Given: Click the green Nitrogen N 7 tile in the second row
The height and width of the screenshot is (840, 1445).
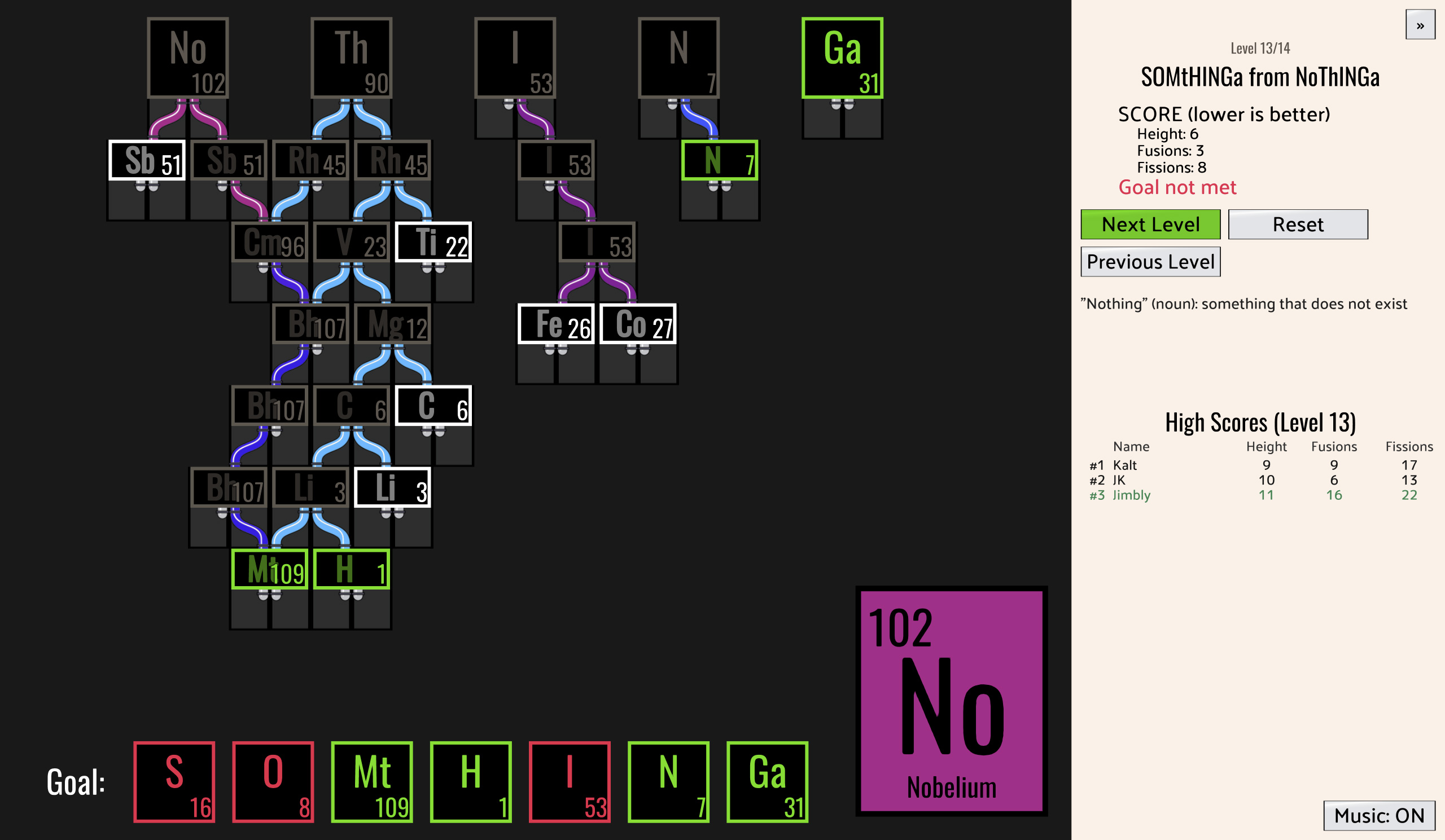Looking at the screenshot, I should coord(719,160).
